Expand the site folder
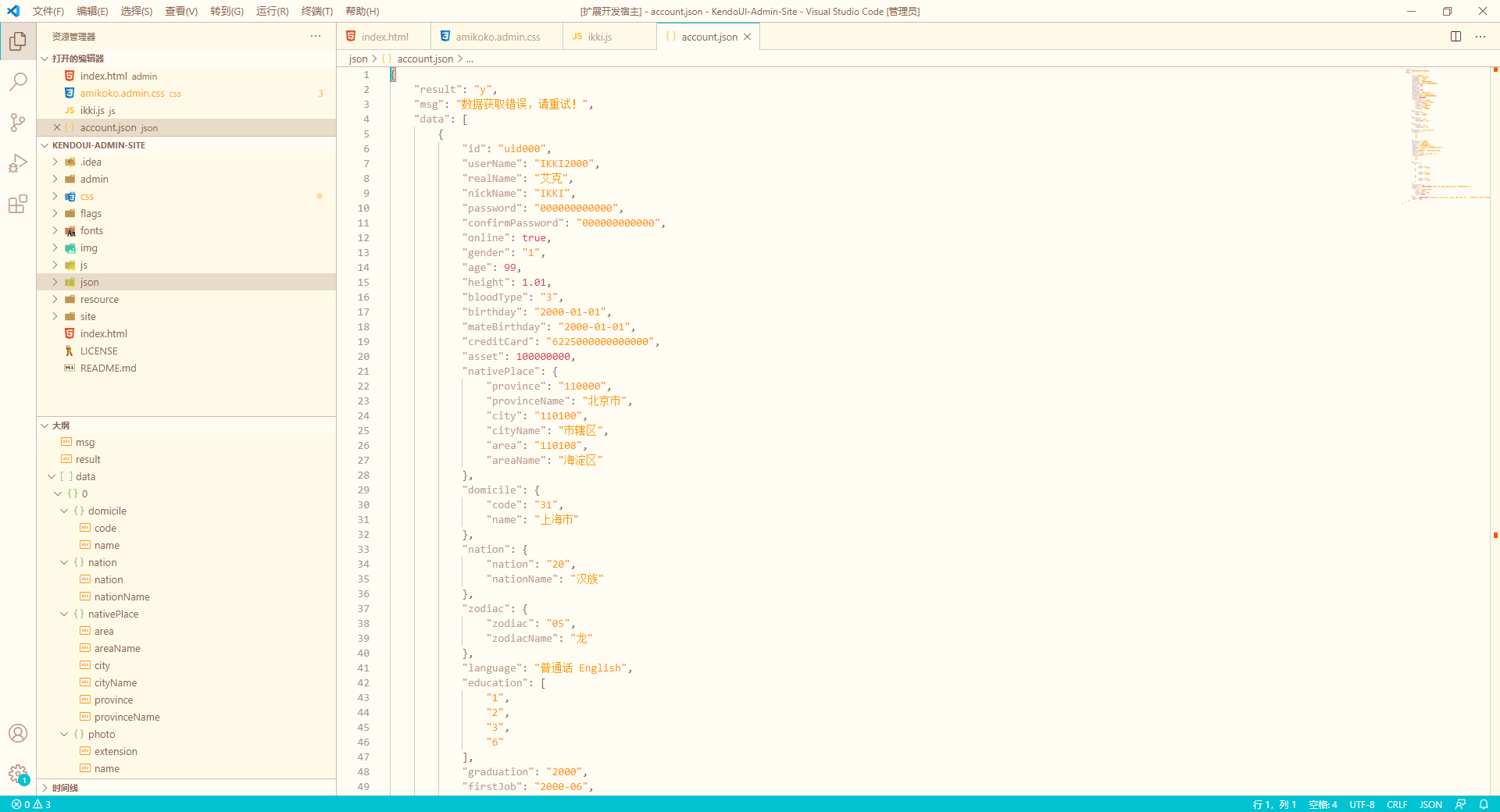The height and width of the screenshot is (812, 1500). [x=186, y=316]
